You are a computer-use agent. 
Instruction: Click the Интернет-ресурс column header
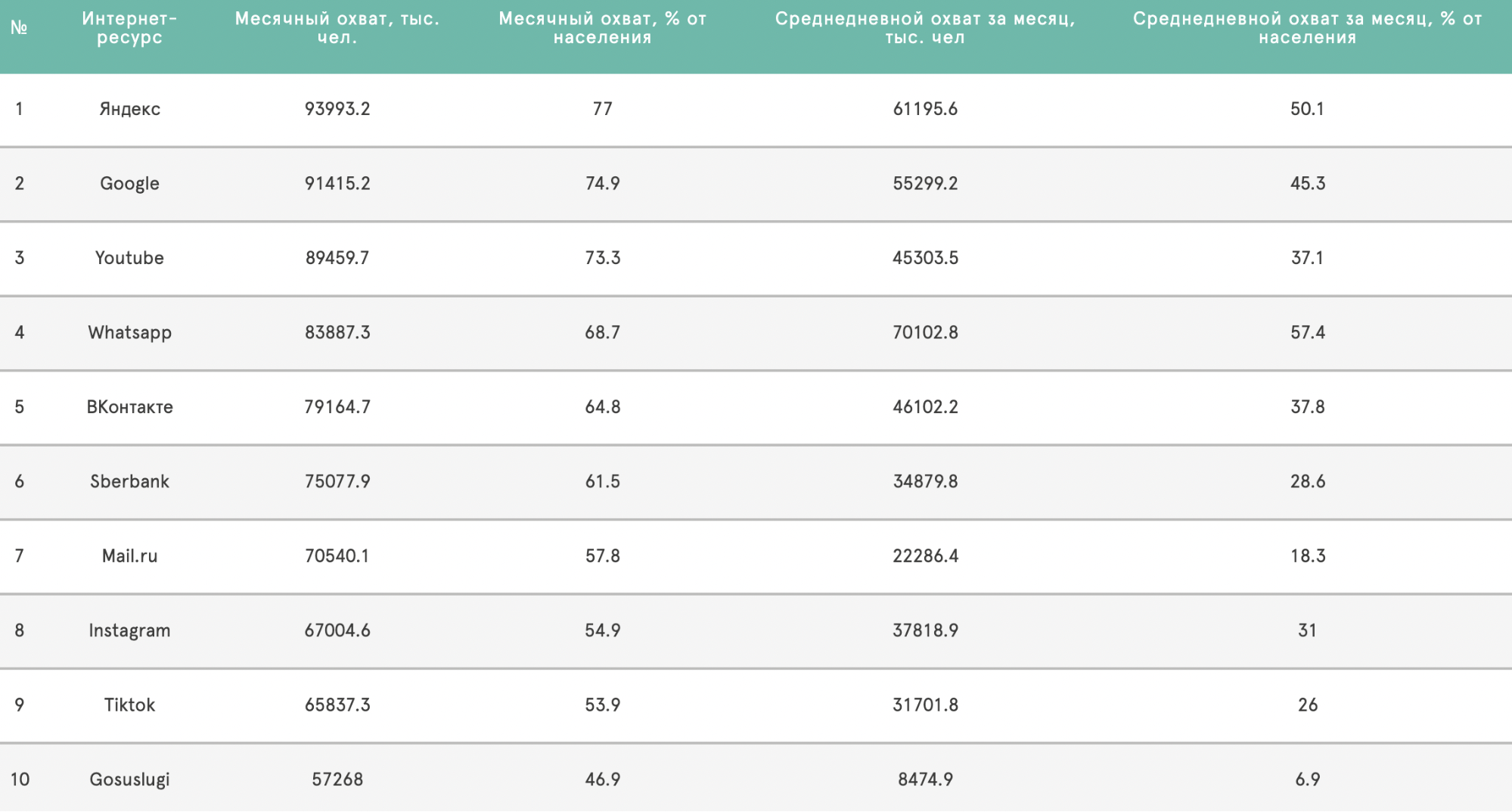pyautogui.click(x=129, y=28)
